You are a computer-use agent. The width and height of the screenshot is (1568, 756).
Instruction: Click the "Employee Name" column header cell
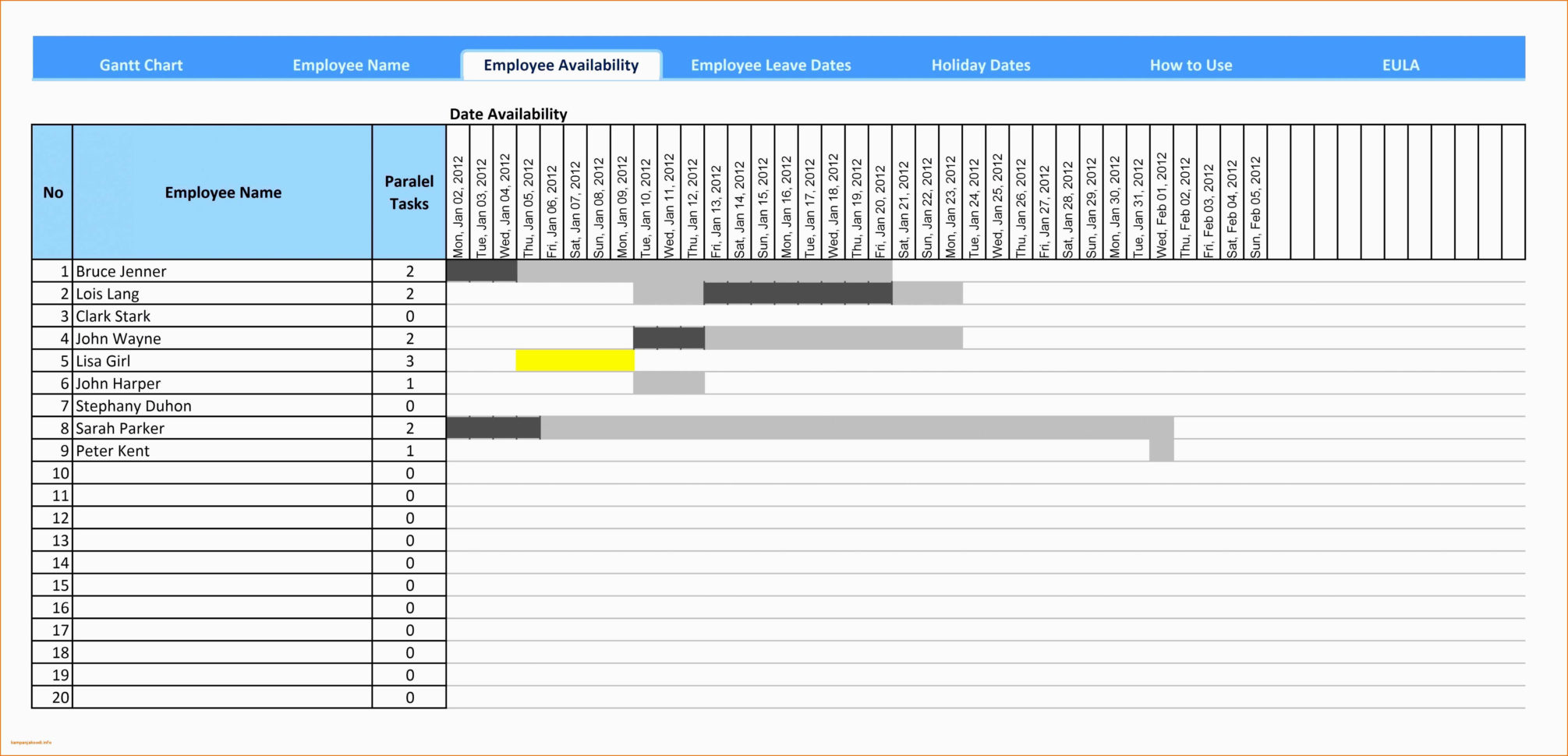pos(223,193)
